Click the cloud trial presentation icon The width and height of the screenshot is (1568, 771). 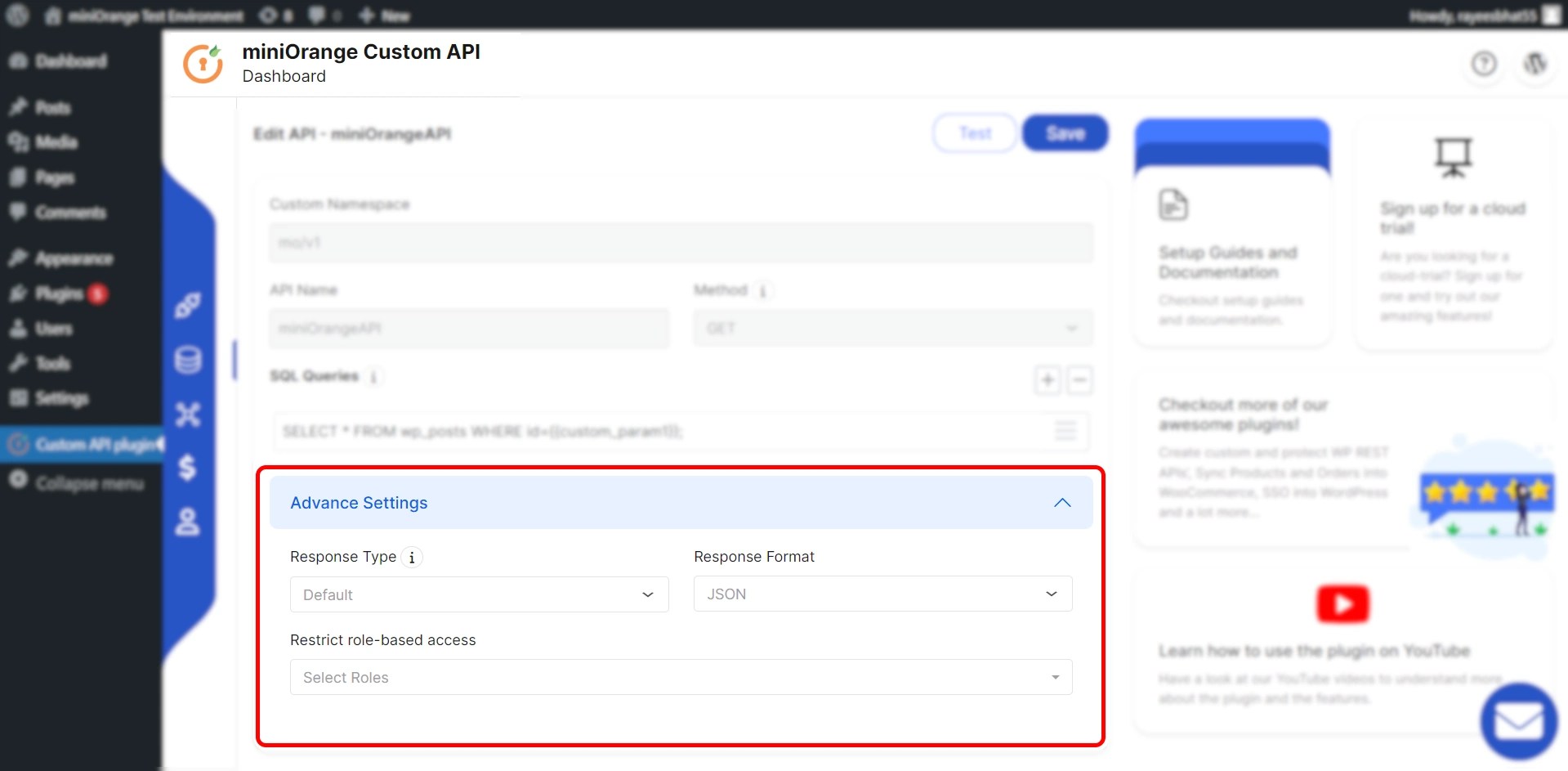click(x=1454, y=157)
